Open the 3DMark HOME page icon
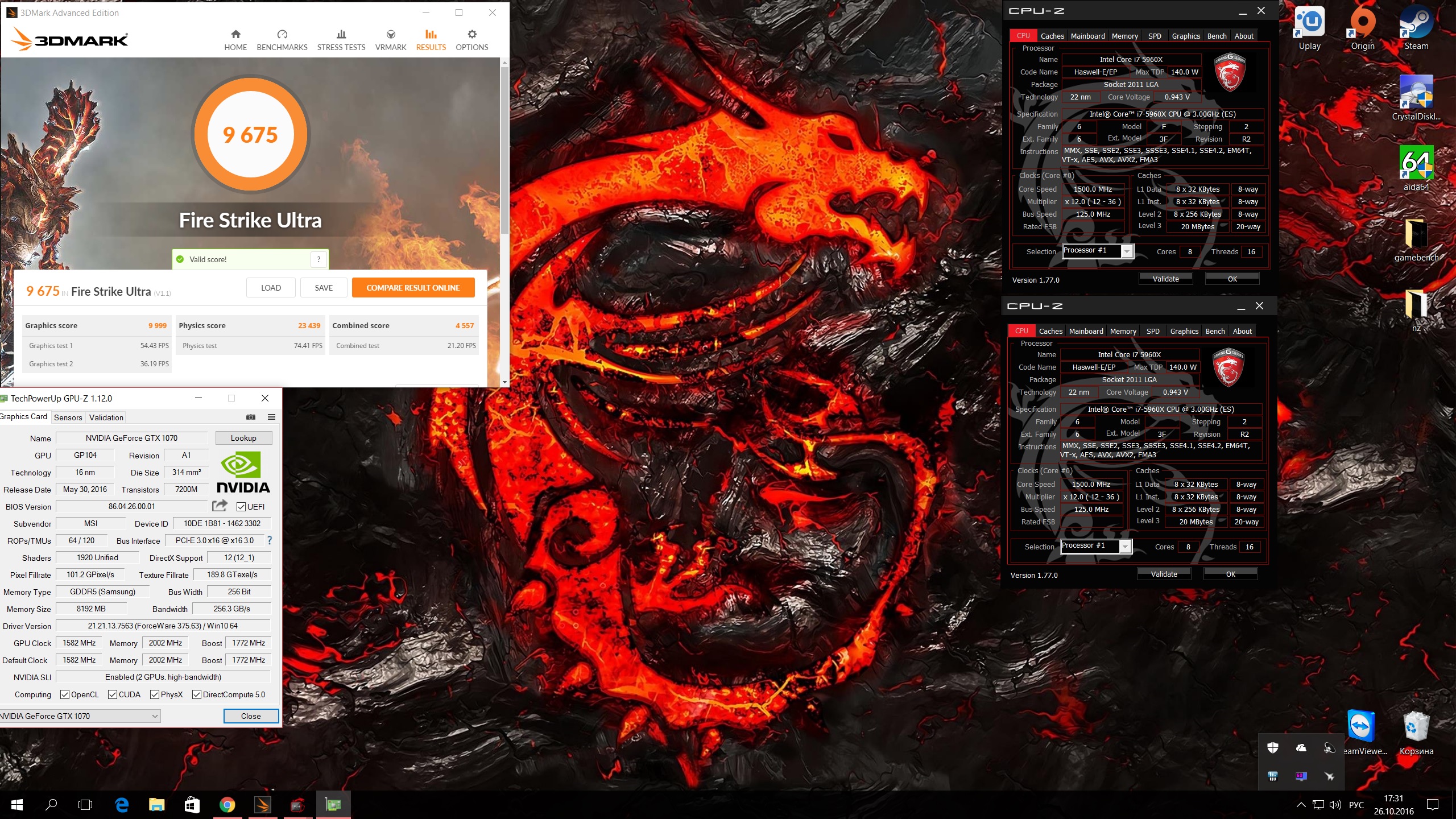 pyautogui.click(x=235, y=40)
